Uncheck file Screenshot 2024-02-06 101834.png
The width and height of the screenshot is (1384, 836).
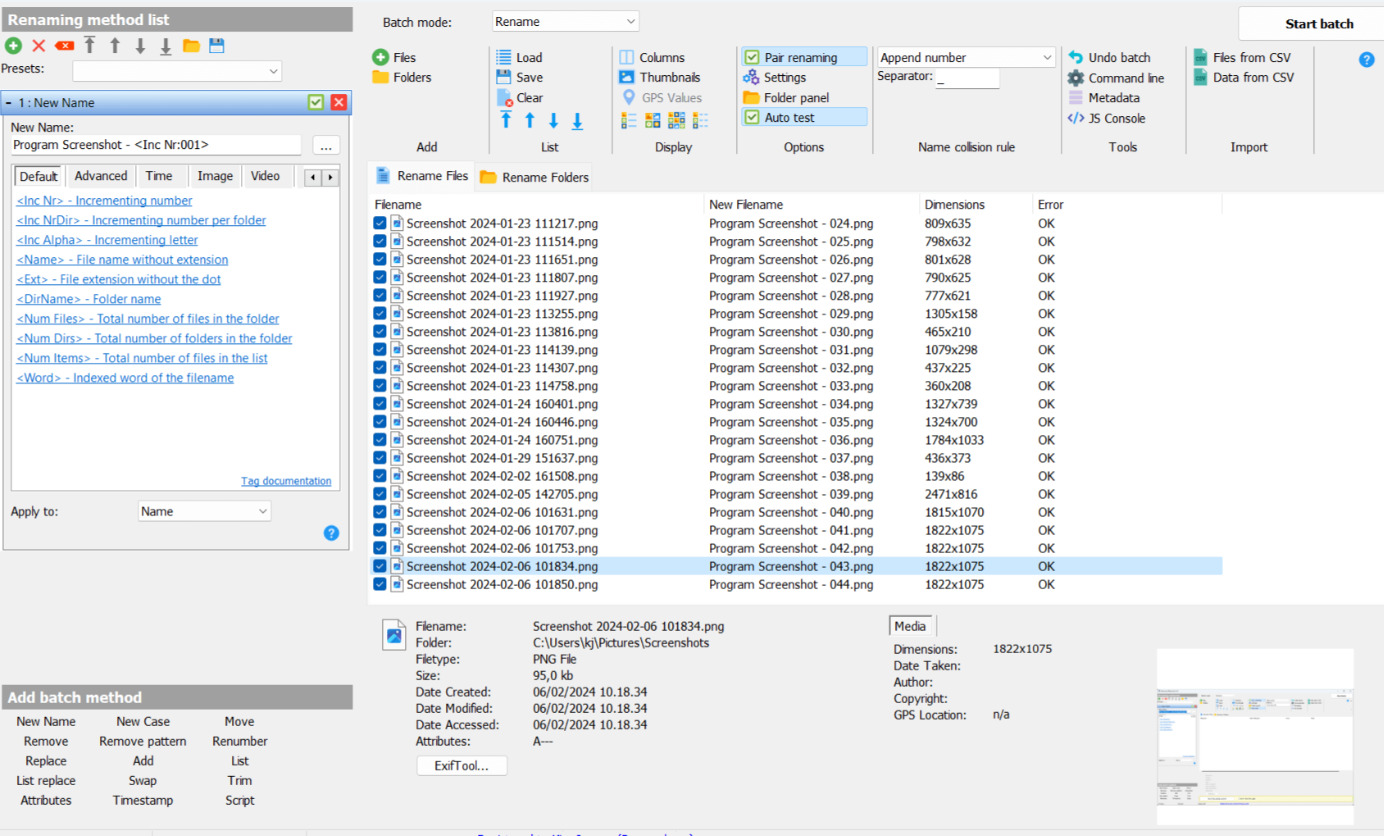(380, 566)
